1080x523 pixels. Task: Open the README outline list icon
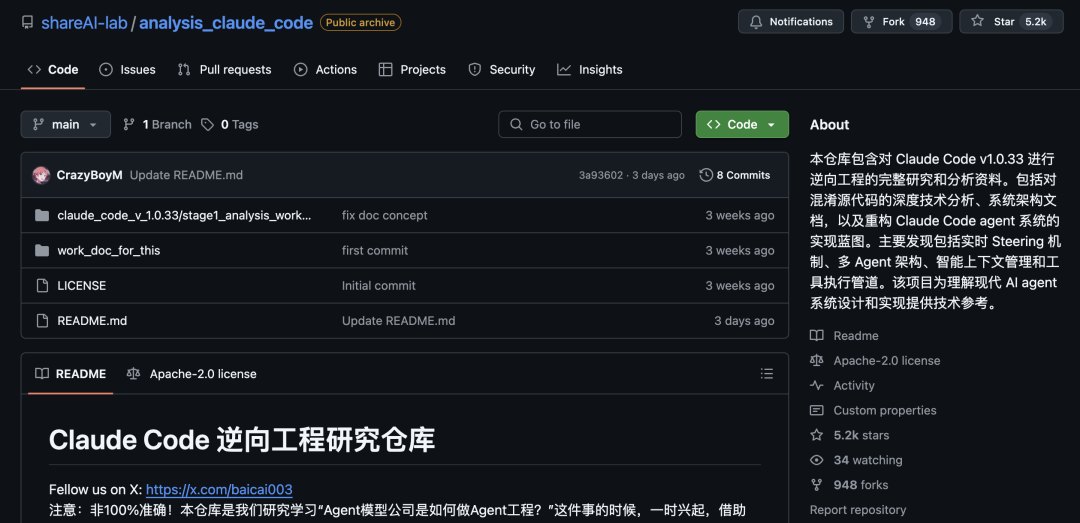coord(767,373)
